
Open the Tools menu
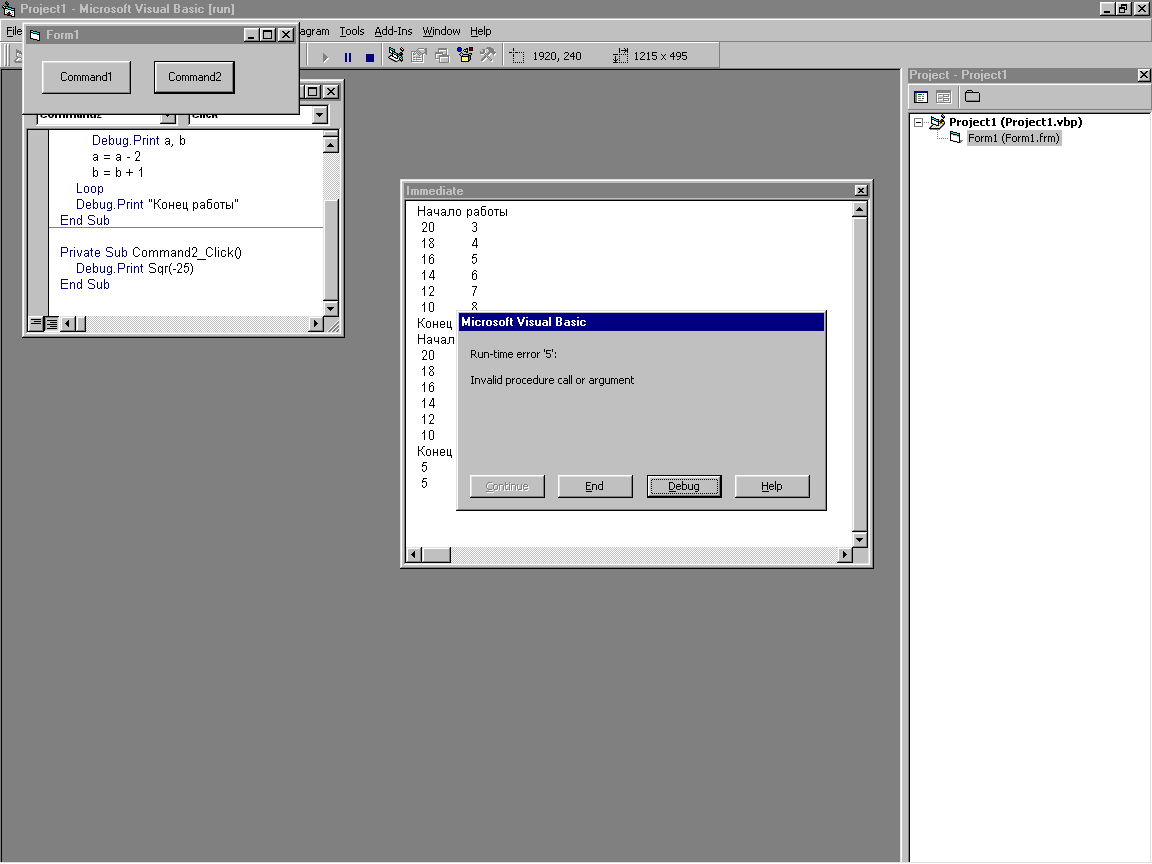351,31
